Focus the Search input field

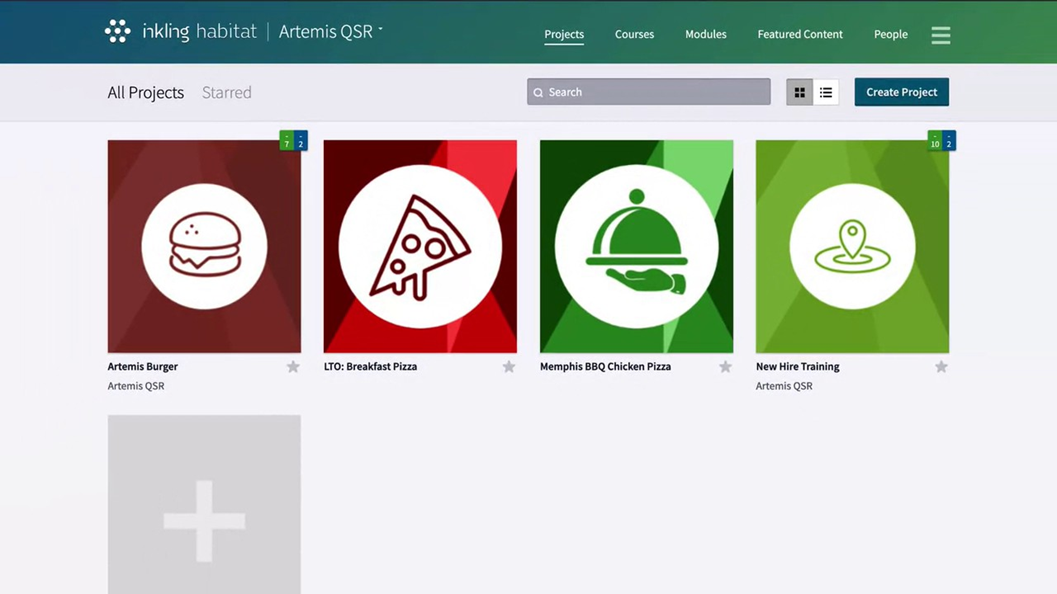[x=655, y=92]
